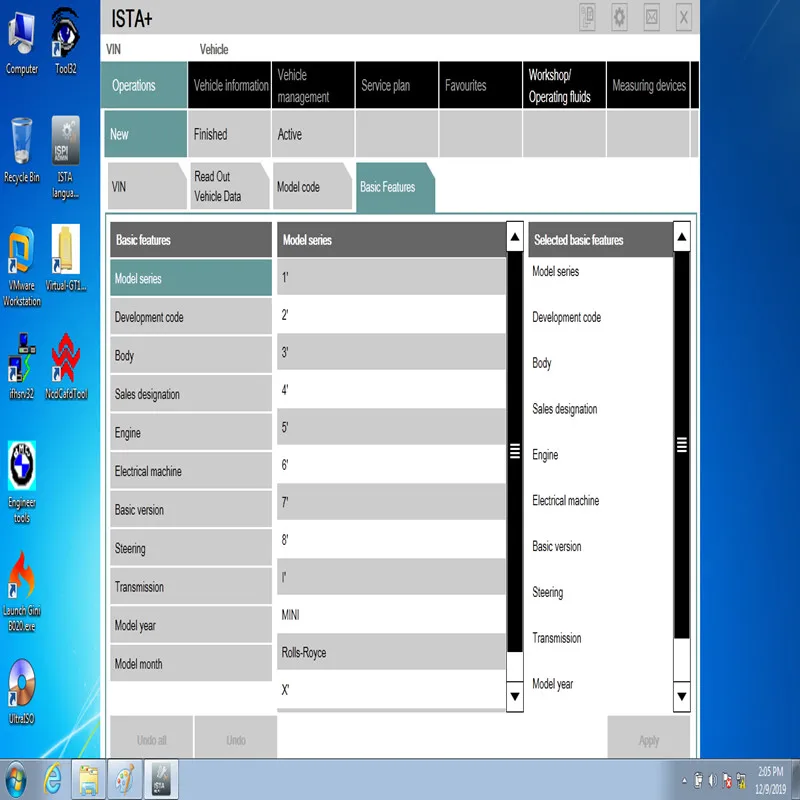This screenshot has width=800, height=800.
Task: Choose model series 5'
Action: coord(391,427)
